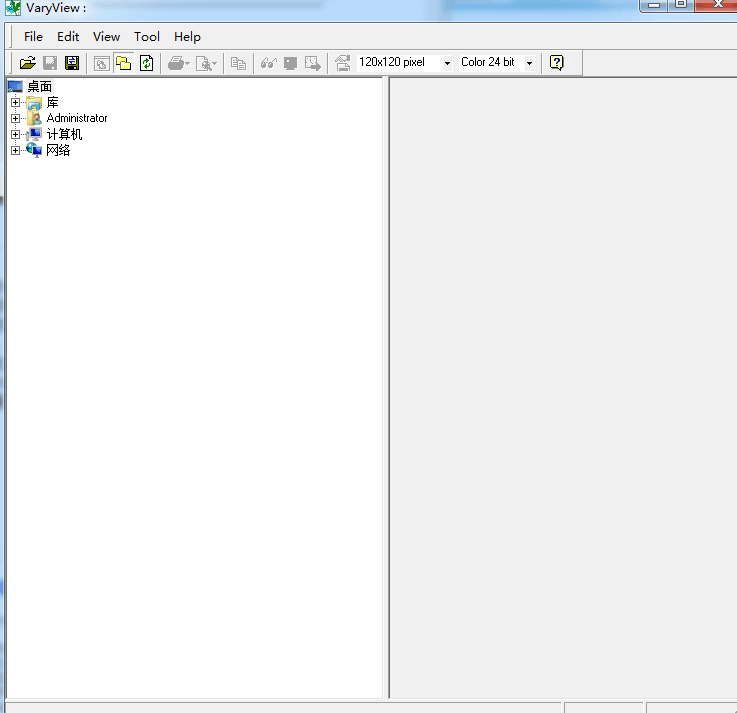Screen dimensions: 737x713
Task: Open the Tool menu
Action: click(x=147, y=37)
